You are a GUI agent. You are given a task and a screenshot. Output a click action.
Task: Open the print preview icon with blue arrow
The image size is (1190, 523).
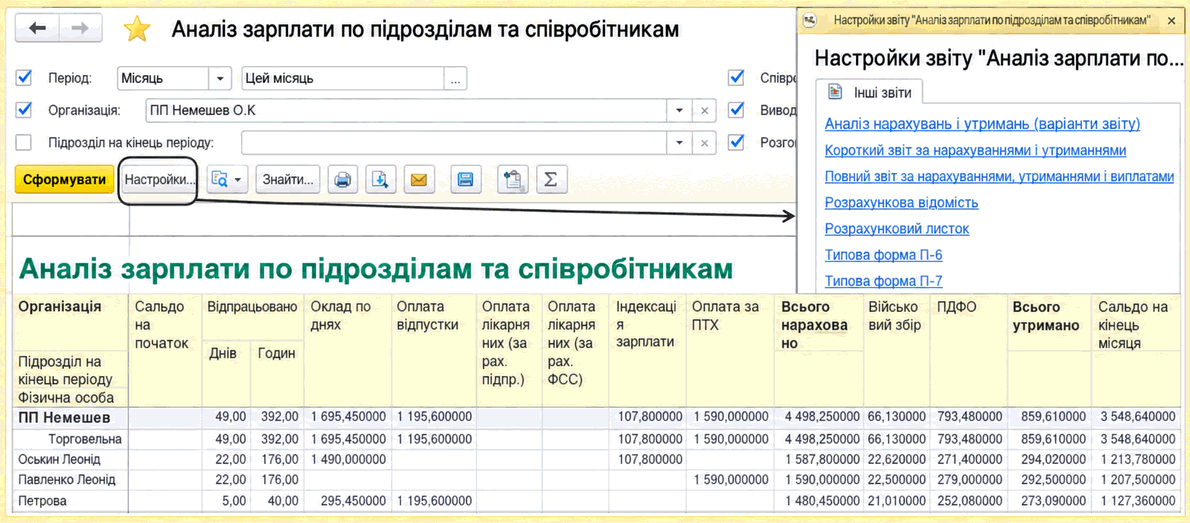click(380, 180)
